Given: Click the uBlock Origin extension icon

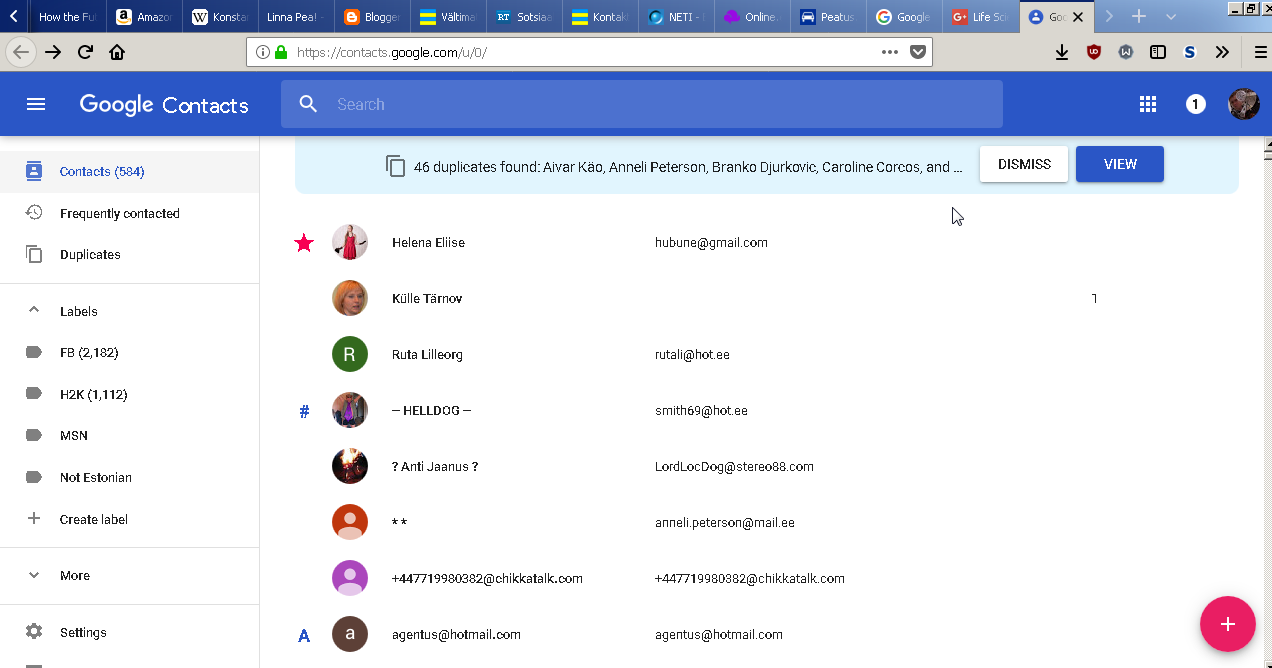Looking at the screenshot, I should pyautogui.click(x=1094, y=52).
